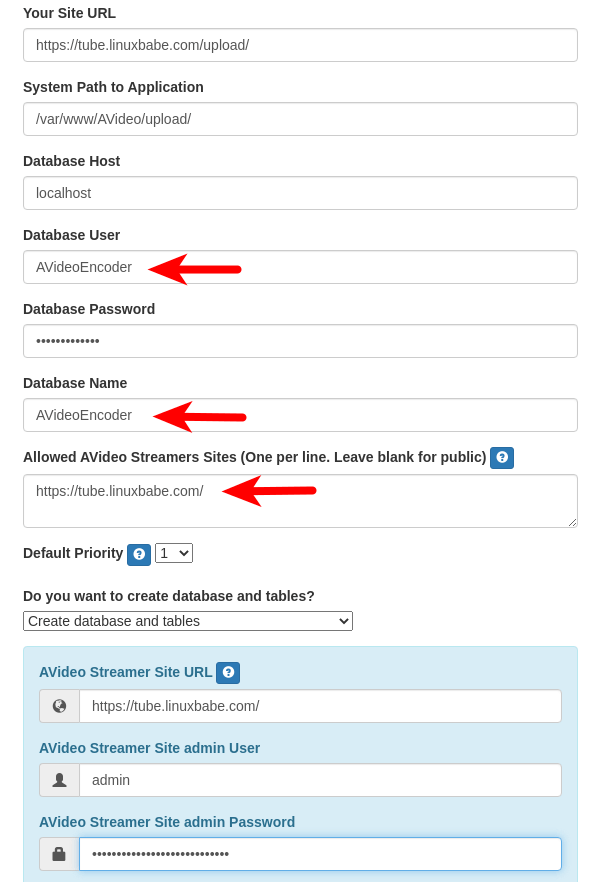Viewport: 603px width, 882px height.
Task: Click the Database Name input
Action: pyautogui.click(x=400, y=415)
